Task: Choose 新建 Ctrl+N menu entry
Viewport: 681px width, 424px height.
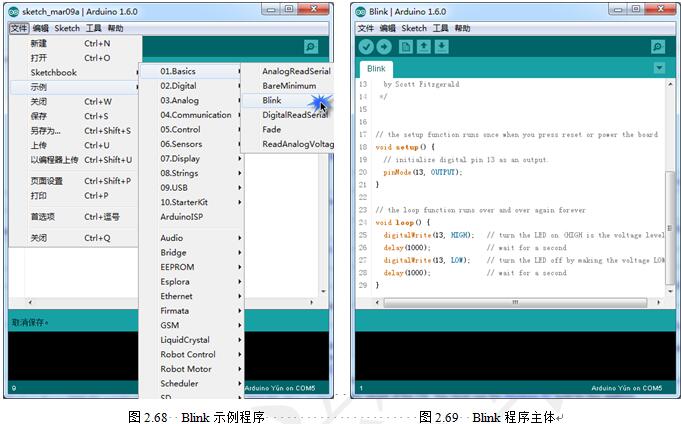Action: point(75,43)
